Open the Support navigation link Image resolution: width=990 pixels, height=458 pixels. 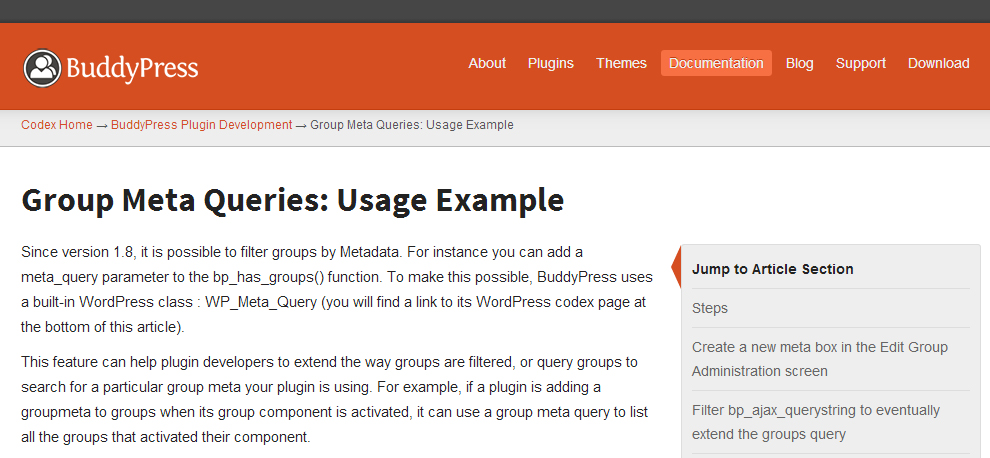click(x=860, y=63)
